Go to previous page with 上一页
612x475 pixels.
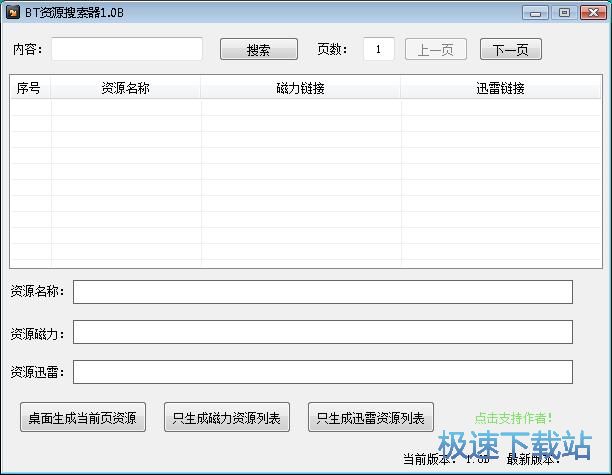pos(436,49)
